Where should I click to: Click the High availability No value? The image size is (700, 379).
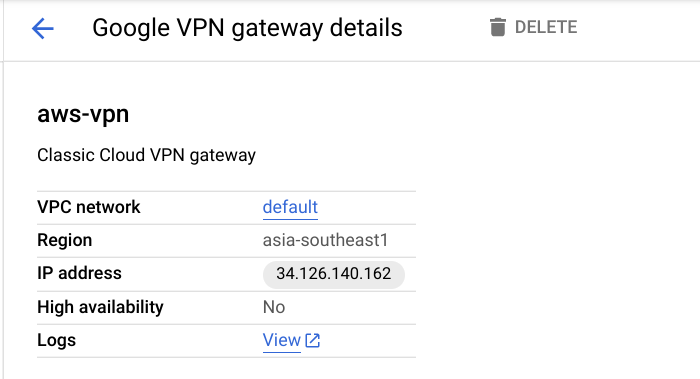(x=274, y=307)
